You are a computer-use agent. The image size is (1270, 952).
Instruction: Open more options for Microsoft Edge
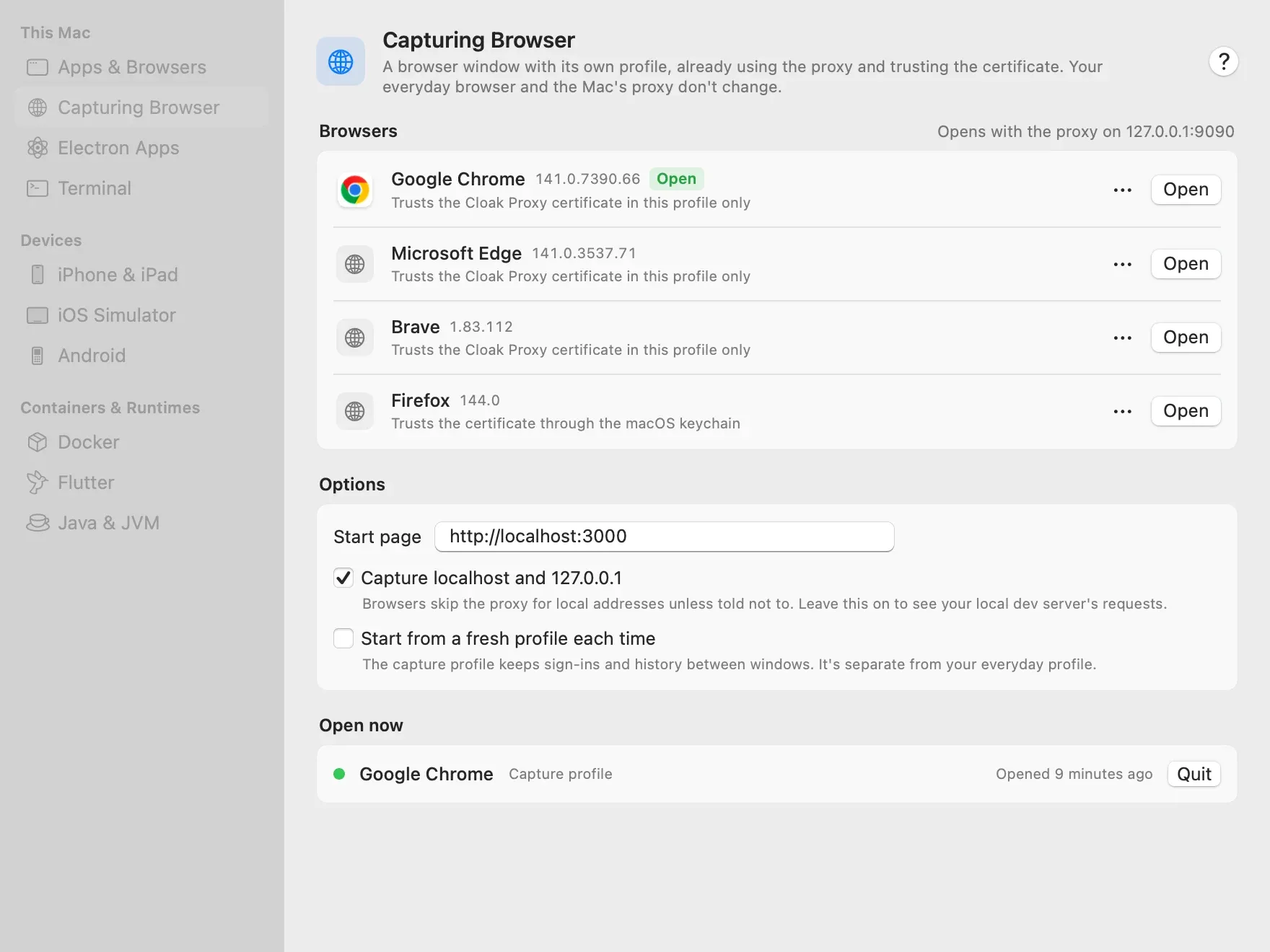[x=1123, y=264]
